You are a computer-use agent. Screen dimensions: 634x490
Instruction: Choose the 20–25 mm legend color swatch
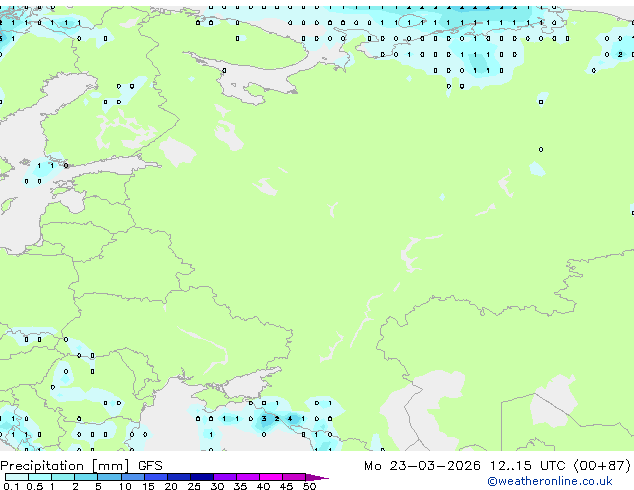click(x=179, y=477)
